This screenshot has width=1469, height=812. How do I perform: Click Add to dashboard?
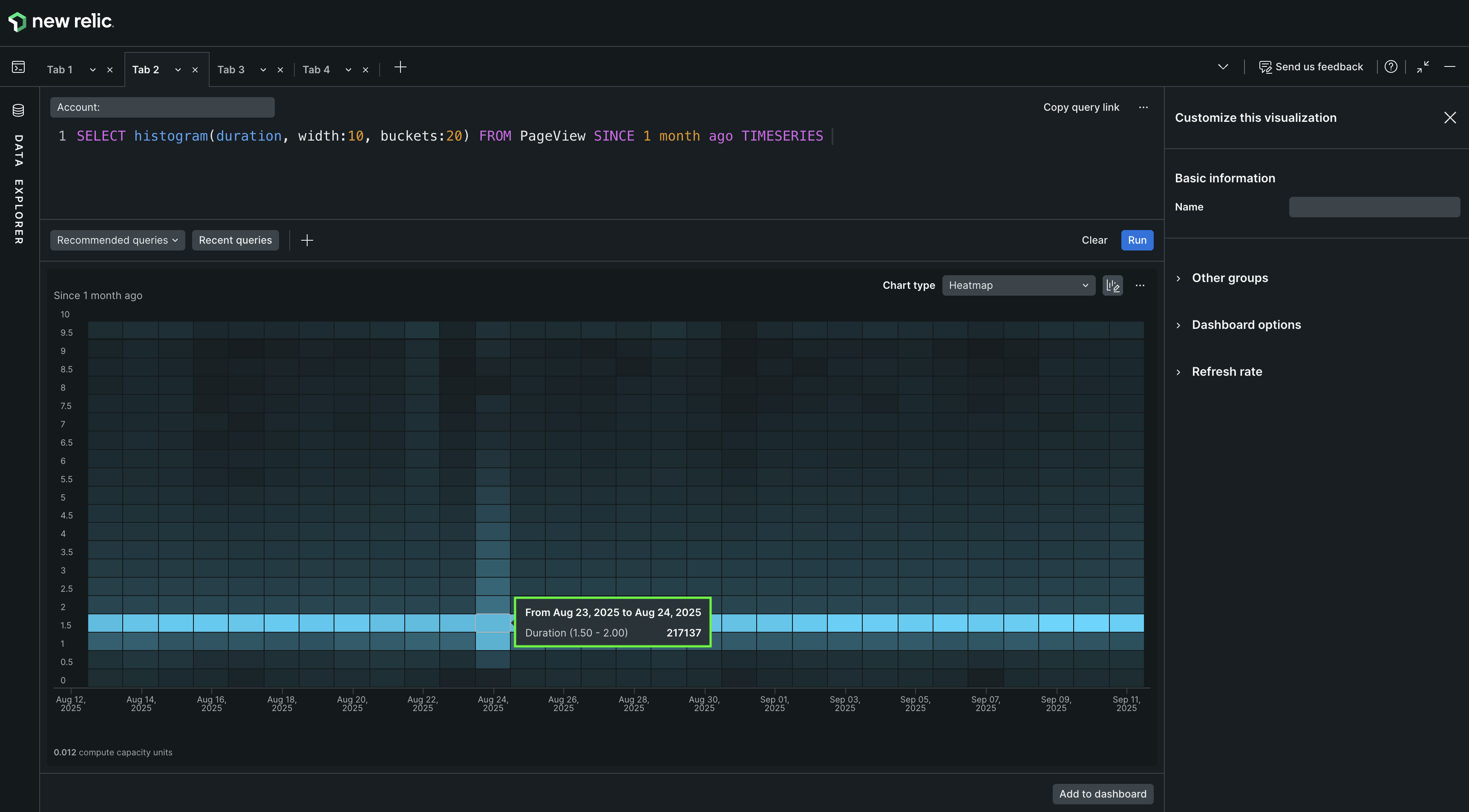tap(1102, 793)
